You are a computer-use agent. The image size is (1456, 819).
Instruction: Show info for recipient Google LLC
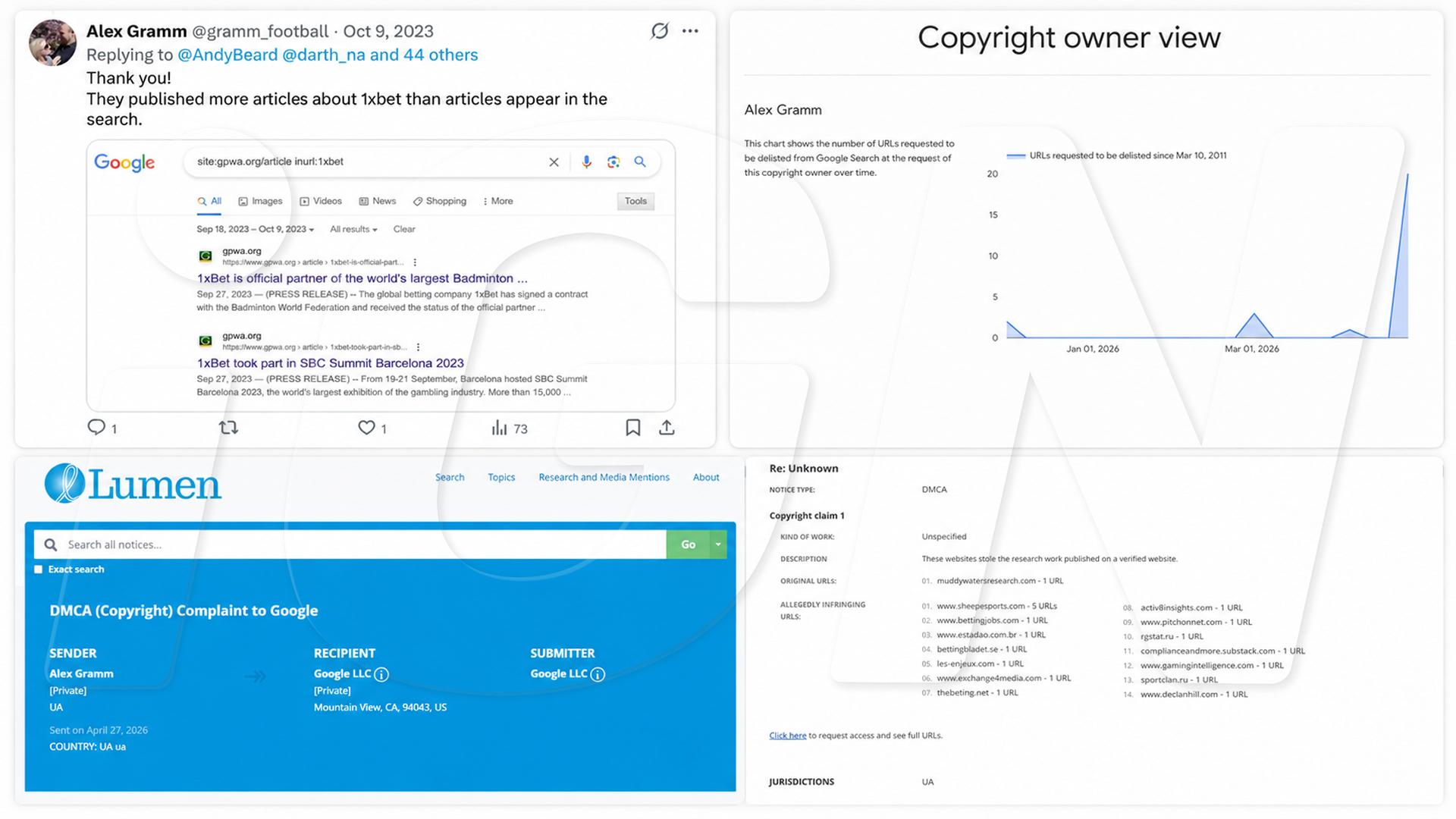coord(381,674)
